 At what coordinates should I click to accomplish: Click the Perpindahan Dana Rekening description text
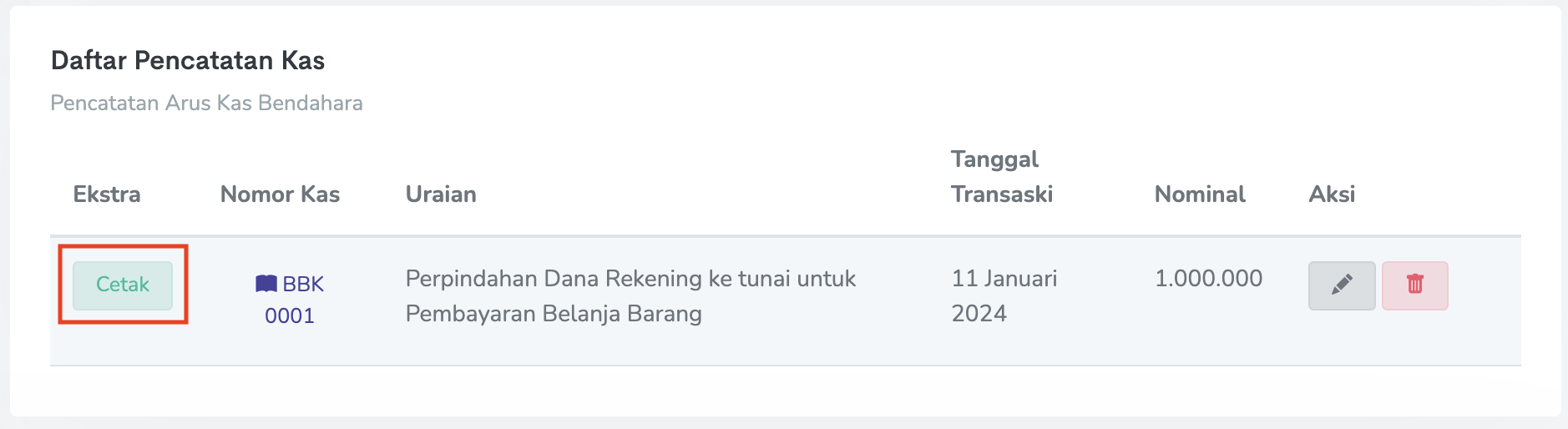(x=630, y=279)
